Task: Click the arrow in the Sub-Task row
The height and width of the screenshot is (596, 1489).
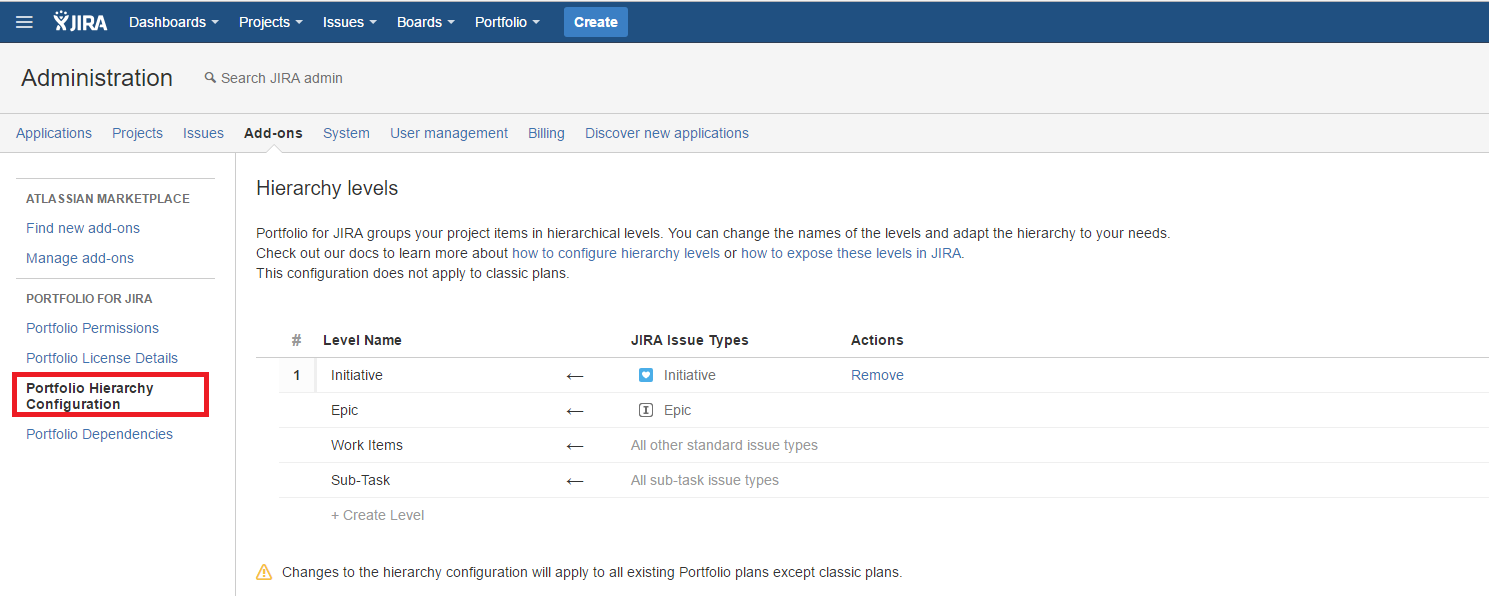Action: tap(575, 481)
